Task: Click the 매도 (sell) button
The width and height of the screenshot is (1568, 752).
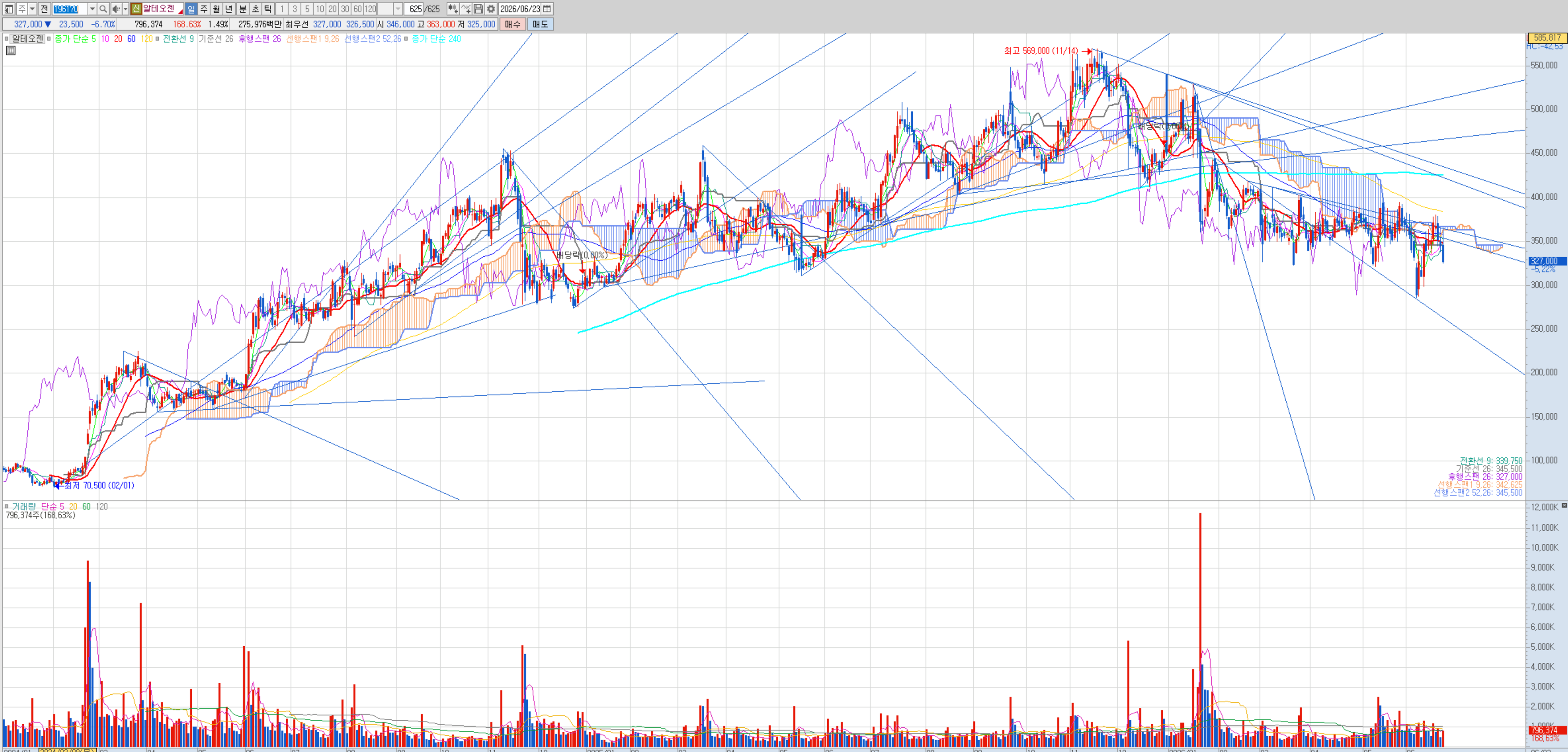Action: pos(541,24)
